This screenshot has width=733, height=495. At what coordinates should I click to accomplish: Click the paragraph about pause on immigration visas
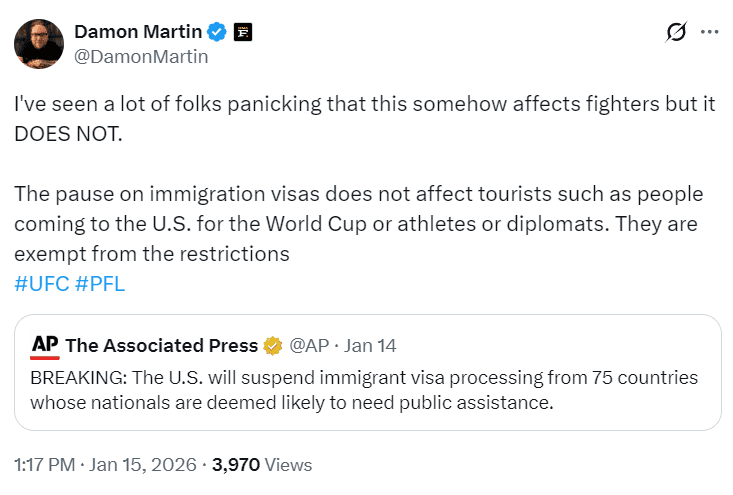pos(356,223)
